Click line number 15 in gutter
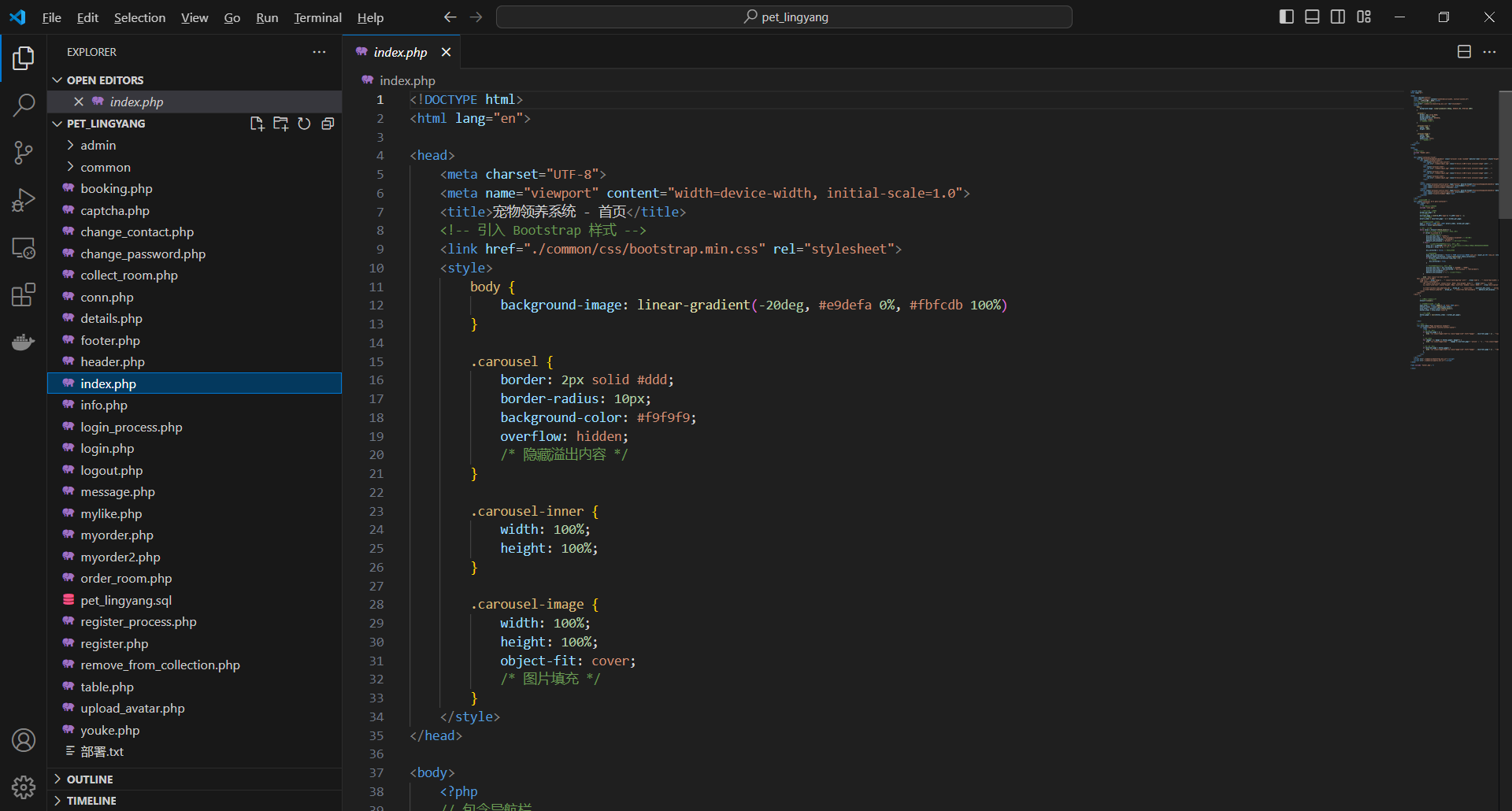Image resolution: width=1512 pixels, height=811 pixels. pyautogui.click(x=376, y=361)
